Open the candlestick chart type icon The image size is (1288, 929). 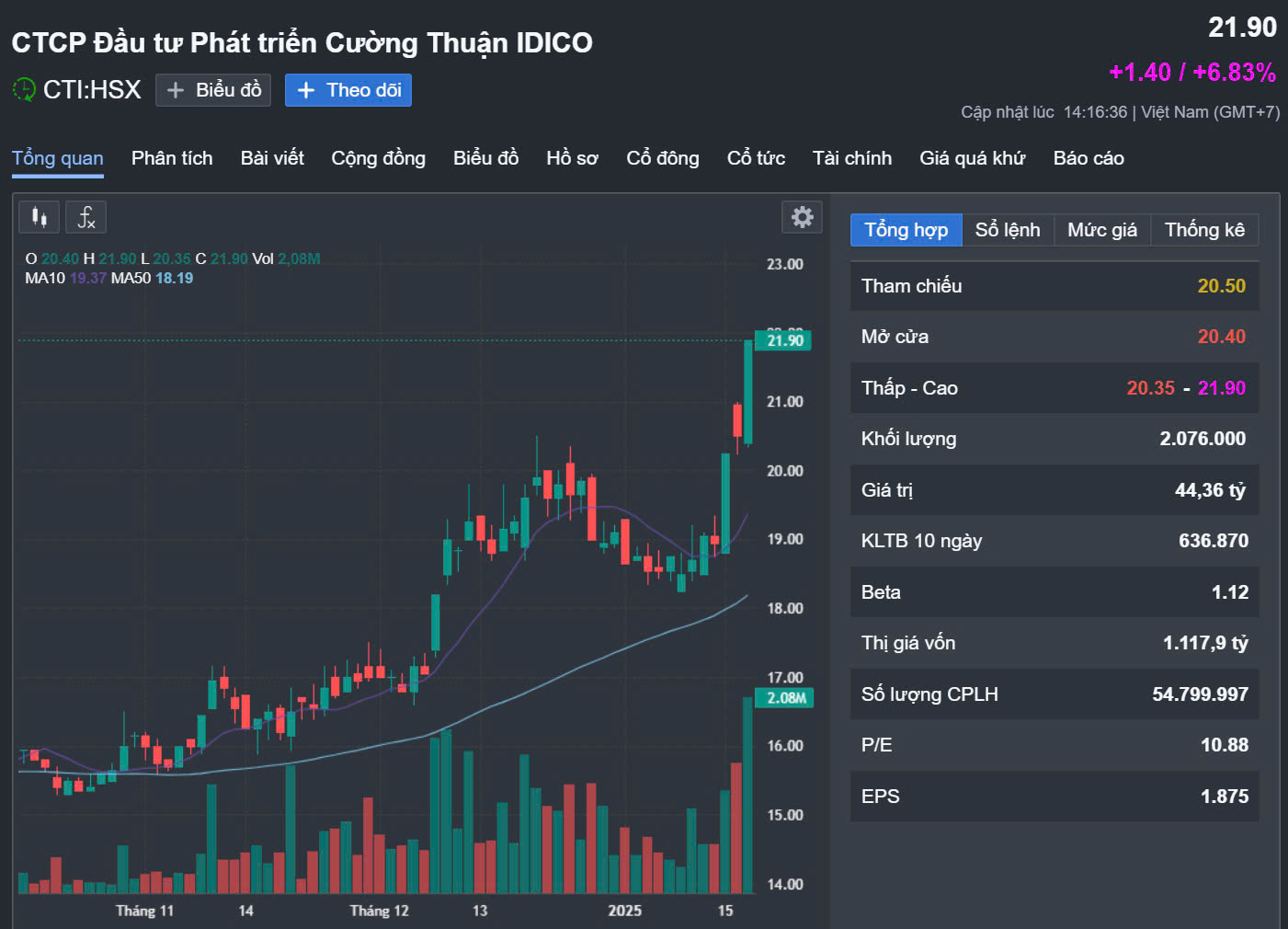(x=39, y=217)
